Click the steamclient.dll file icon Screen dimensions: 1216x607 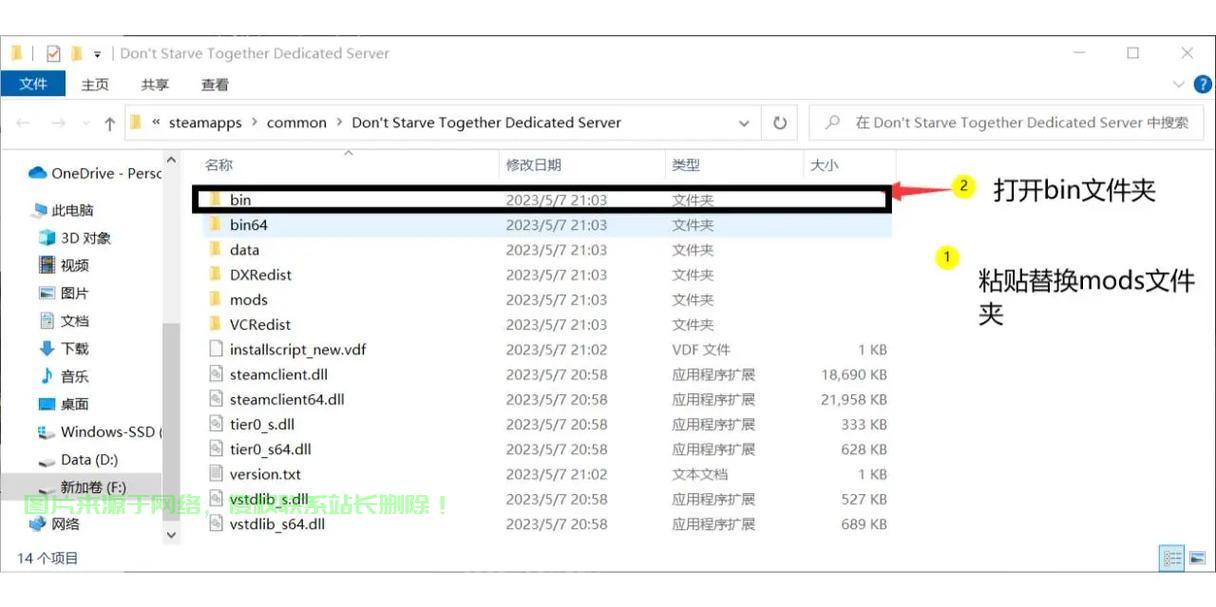215,374
